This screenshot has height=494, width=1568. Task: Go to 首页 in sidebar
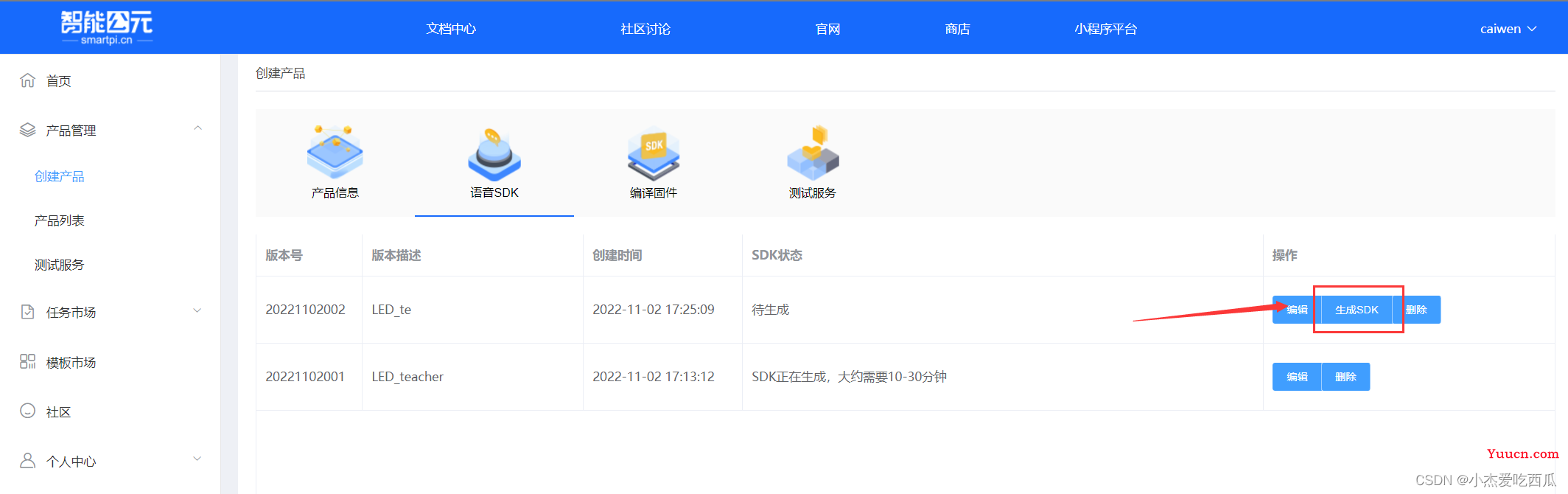[x=59, y=81]
